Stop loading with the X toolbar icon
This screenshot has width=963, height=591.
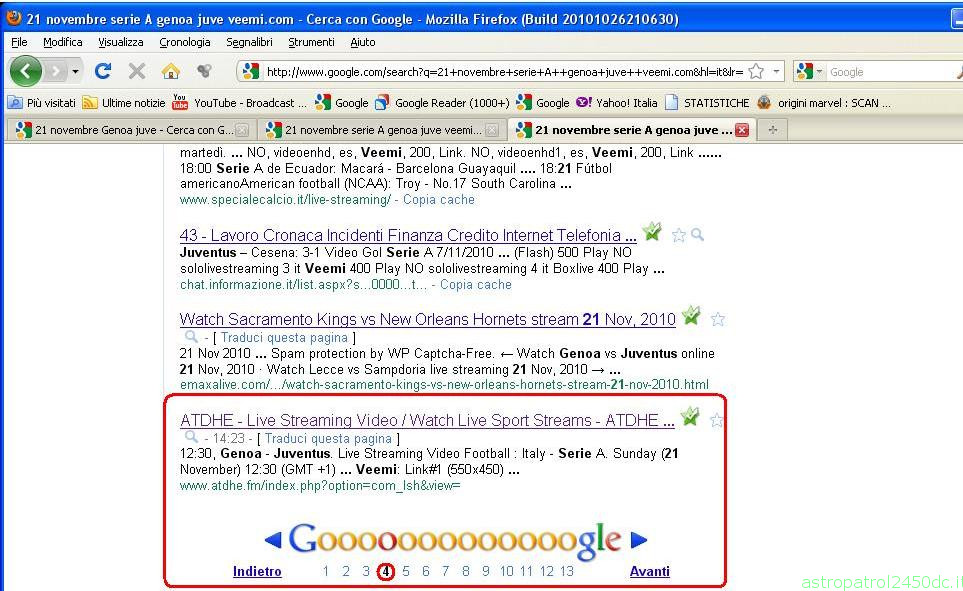tap(136, 71)
